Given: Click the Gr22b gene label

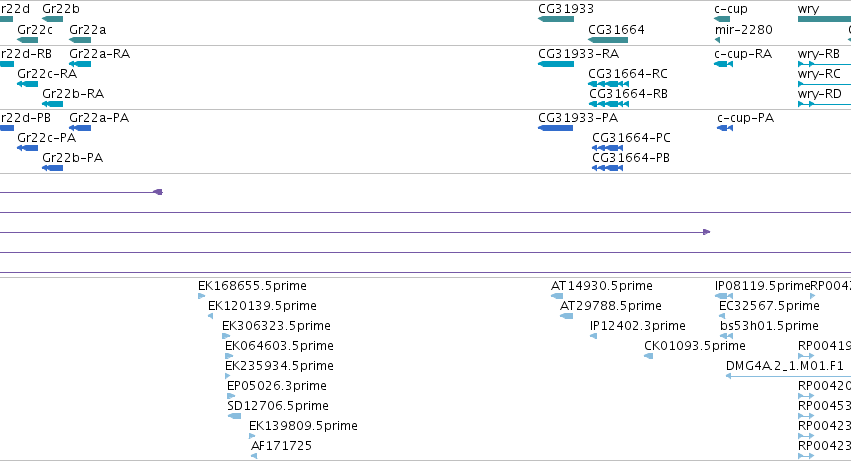Looking at the screenshot, I should 61,9.
